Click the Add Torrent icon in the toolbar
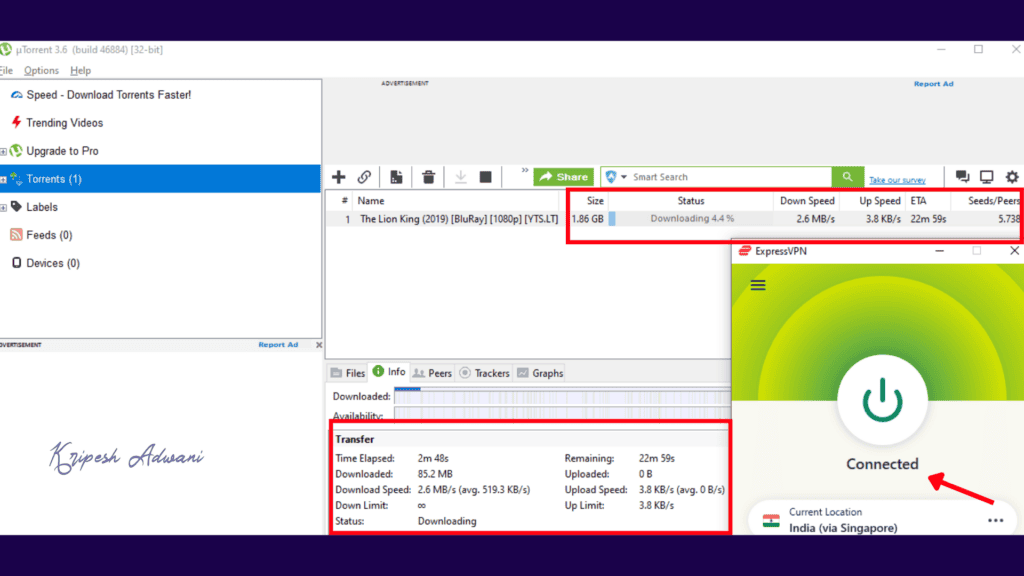 click(x=339, y=177)
